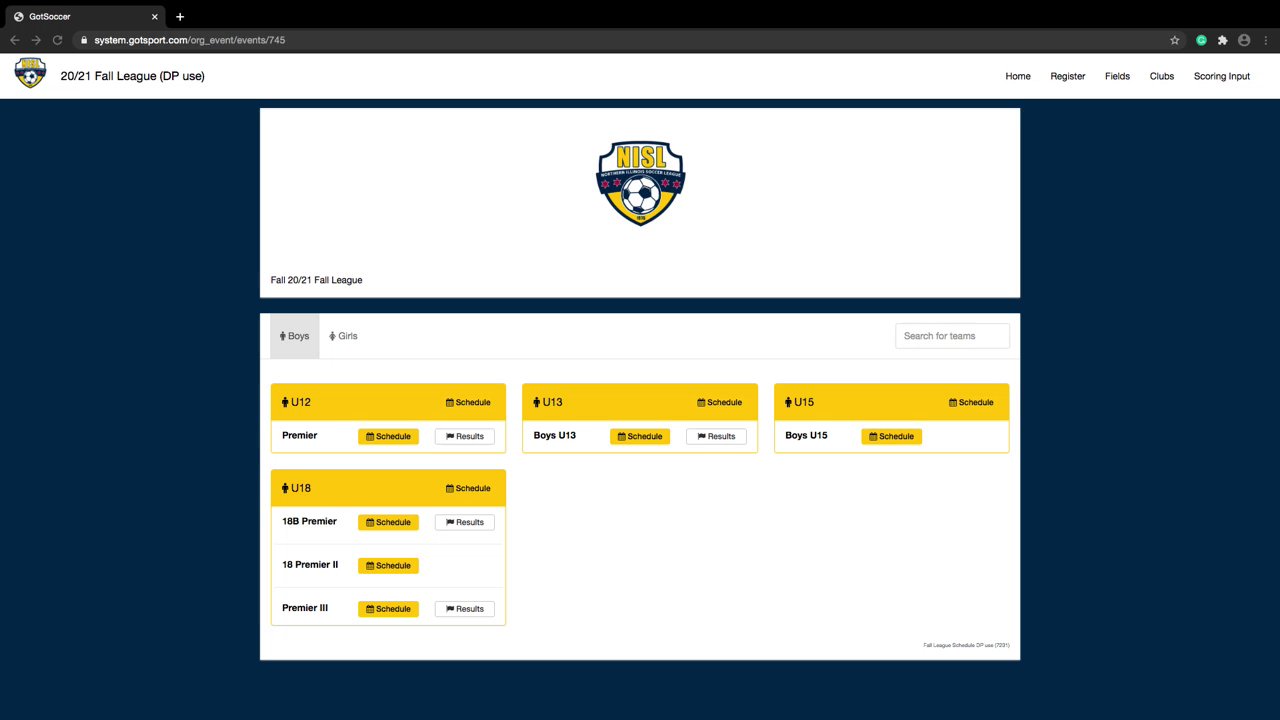Open the Register nav link
Viewport: 1280px width, 720px height.
(1067, 76)
